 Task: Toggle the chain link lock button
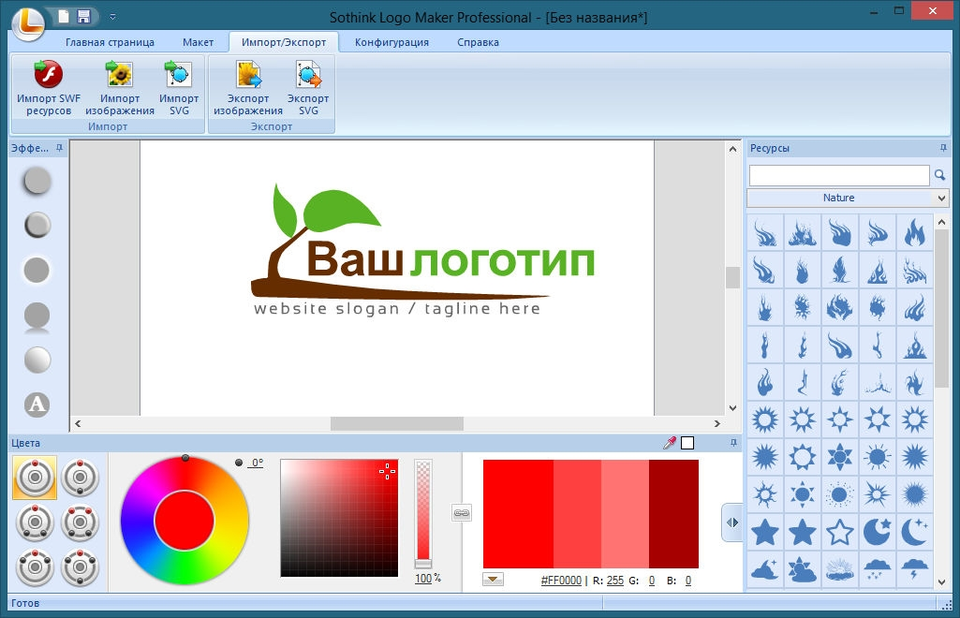pyautogui.click(x=461, y=513)
